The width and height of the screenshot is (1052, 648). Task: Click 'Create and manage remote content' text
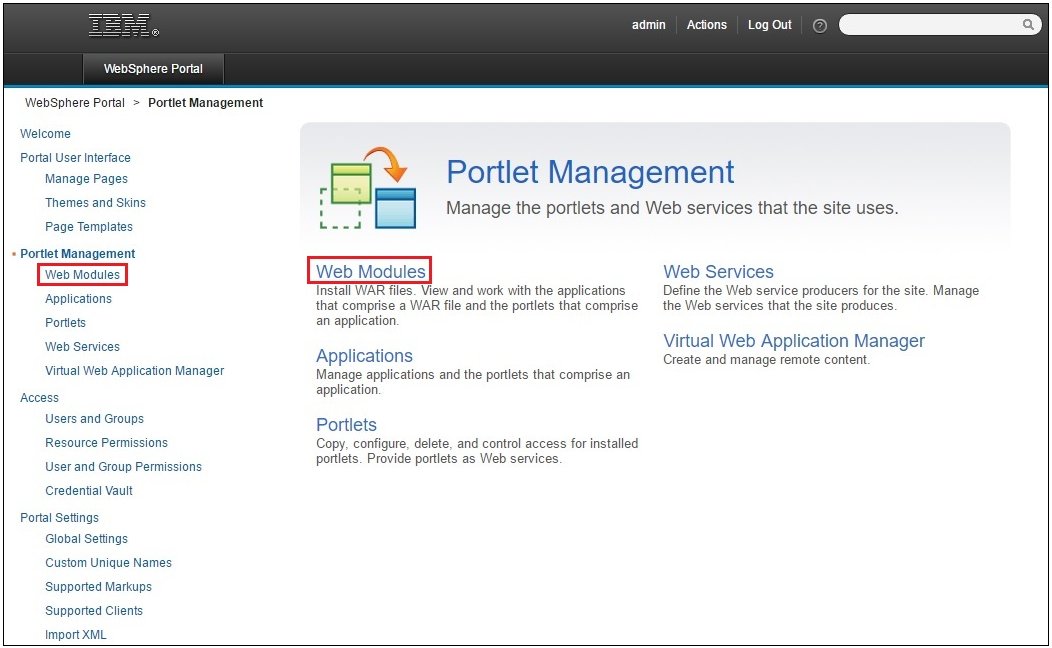click(766, 360)
